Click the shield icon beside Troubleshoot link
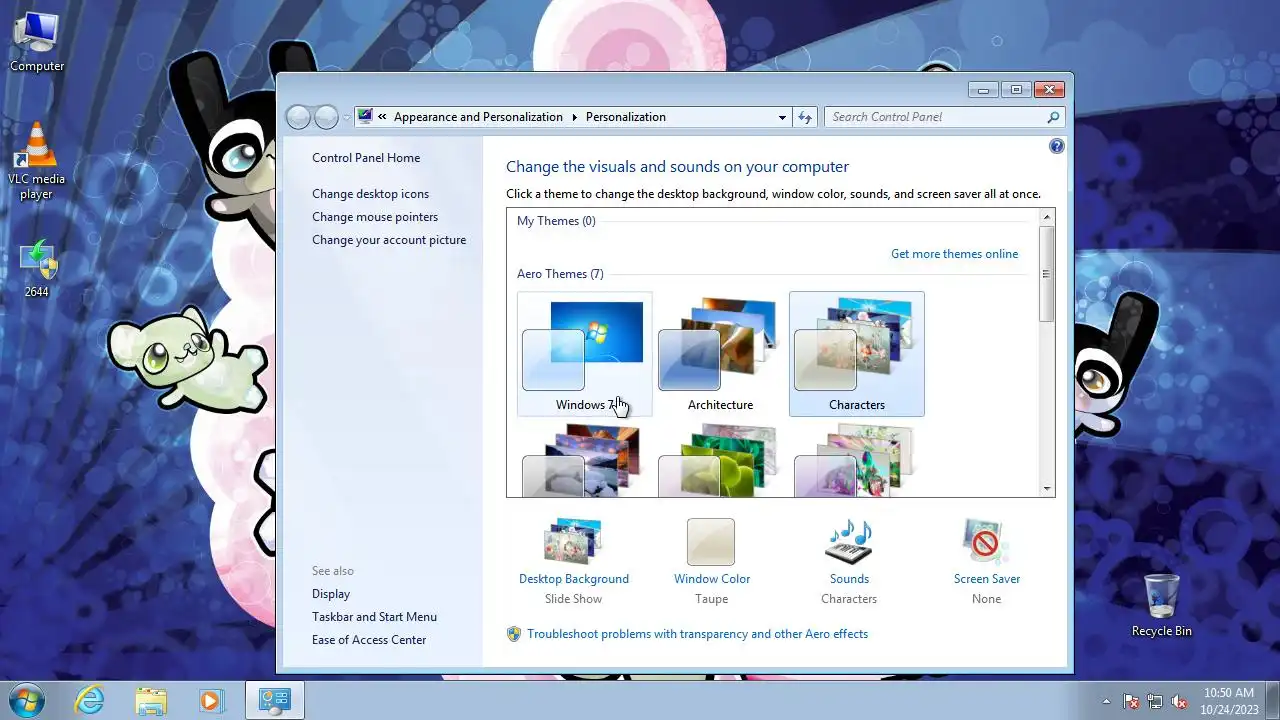The height and width of the screenshot is (720, 1280). click(514, 634)
